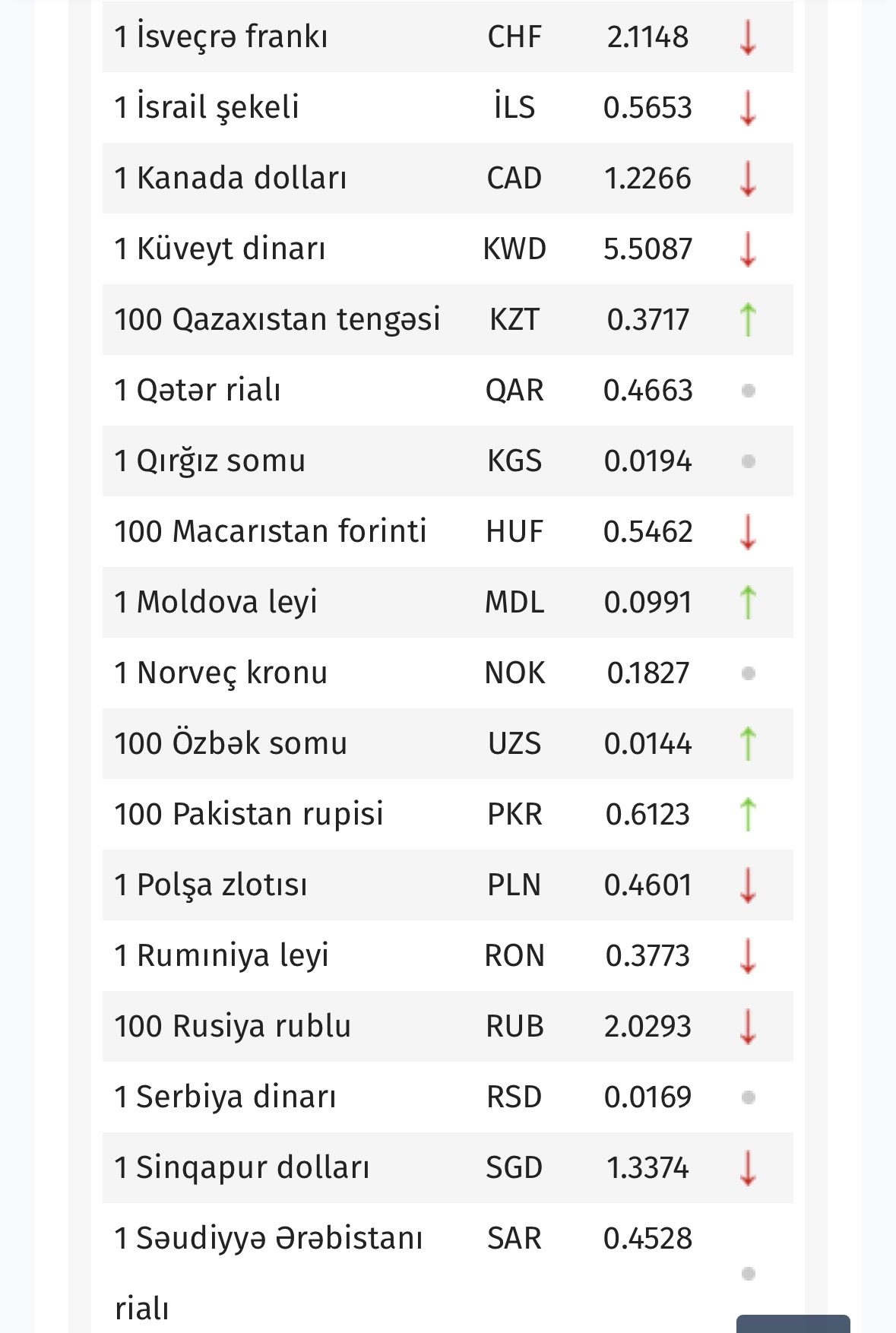Select the 1 Kanada dolları row
This screenshot has height=1333, width=896.
(x=448, y=178)
